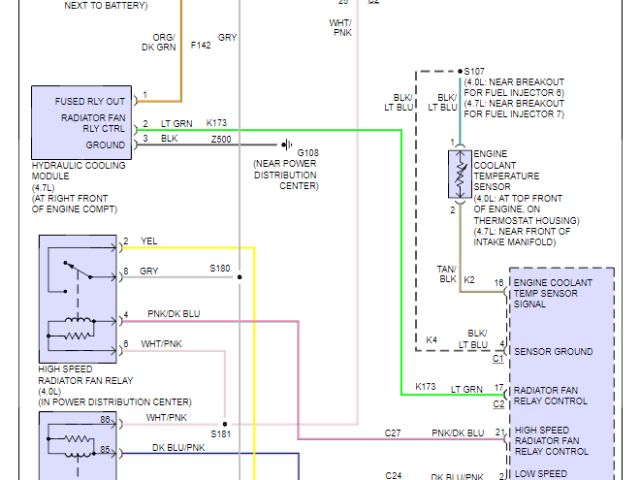The height and width of the screenshot is (480, 640).
Task: Click the S180 splice dot
Action: pyautogui.click(x=238, y=274)
